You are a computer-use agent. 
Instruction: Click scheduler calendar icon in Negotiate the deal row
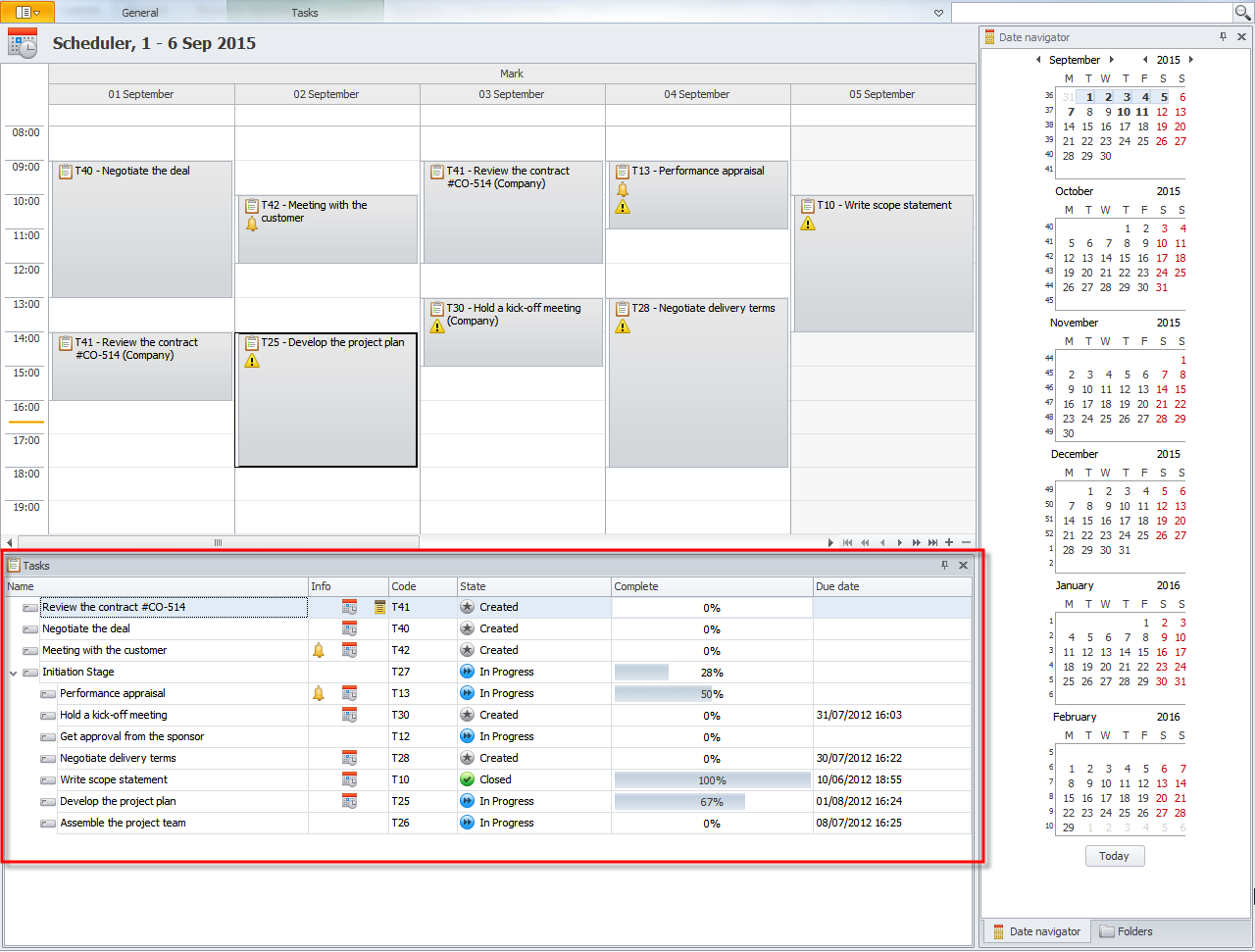coord(349,629)
